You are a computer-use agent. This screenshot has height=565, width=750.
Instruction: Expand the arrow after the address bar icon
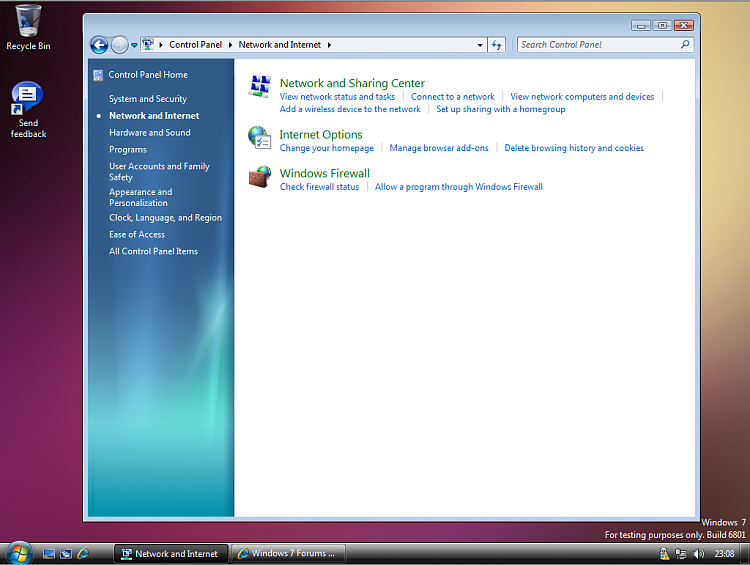point(161,45)
